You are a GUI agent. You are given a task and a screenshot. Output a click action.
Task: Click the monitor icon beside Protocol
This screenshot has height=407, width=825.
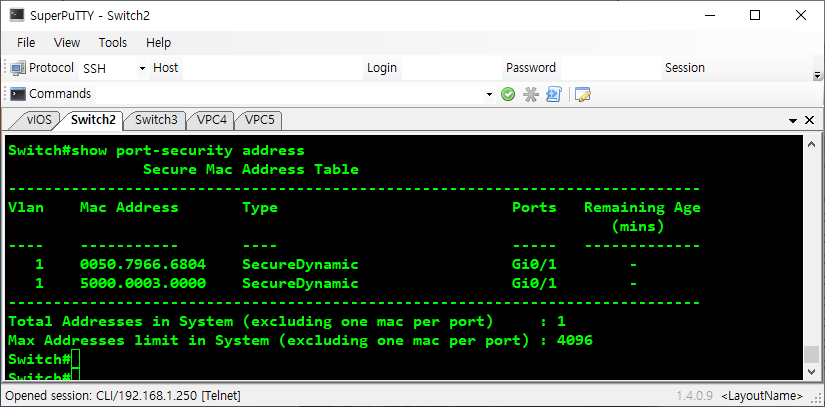coord(18,68)
